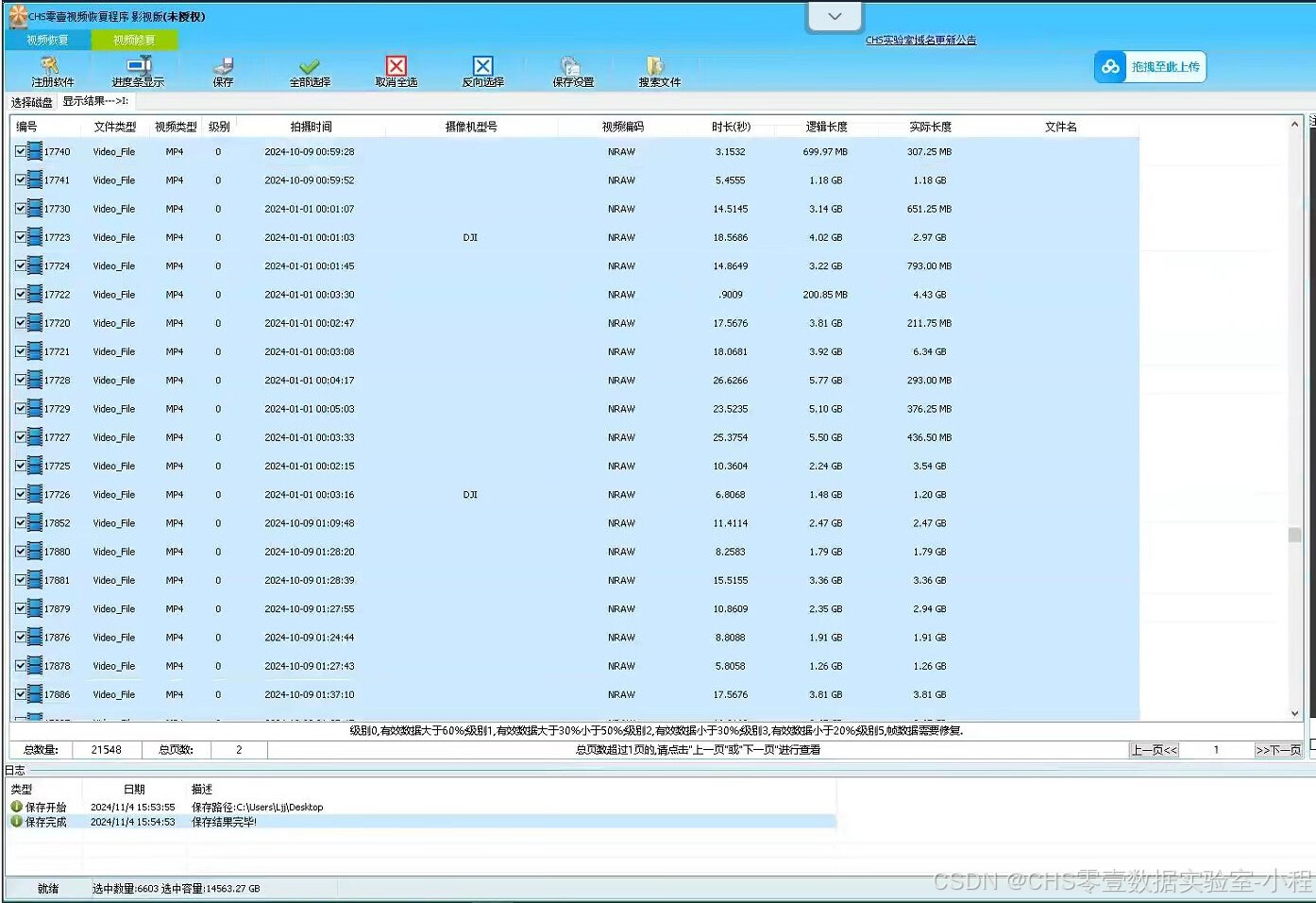The height and width of the screenshot is (903, 1316).
Task: Click the 注册软件 register software icon
Action: (x=50, y=65)
